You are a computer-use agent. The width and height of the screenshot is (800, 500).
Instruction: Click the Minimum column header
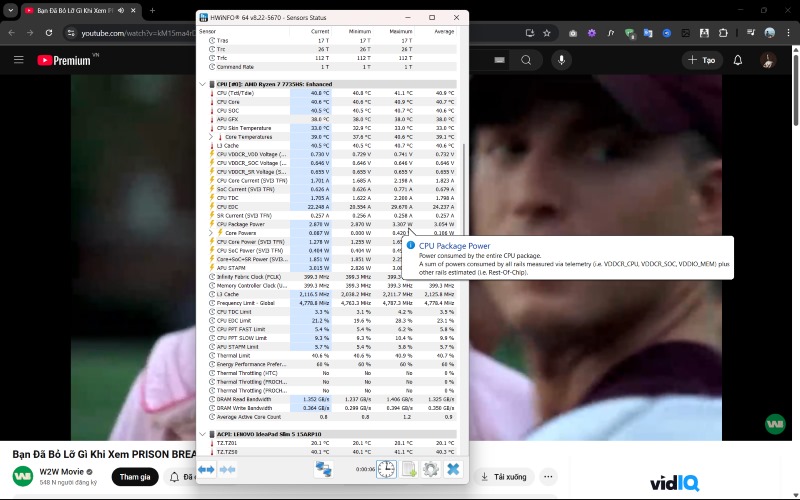click(x=352, y=32)
